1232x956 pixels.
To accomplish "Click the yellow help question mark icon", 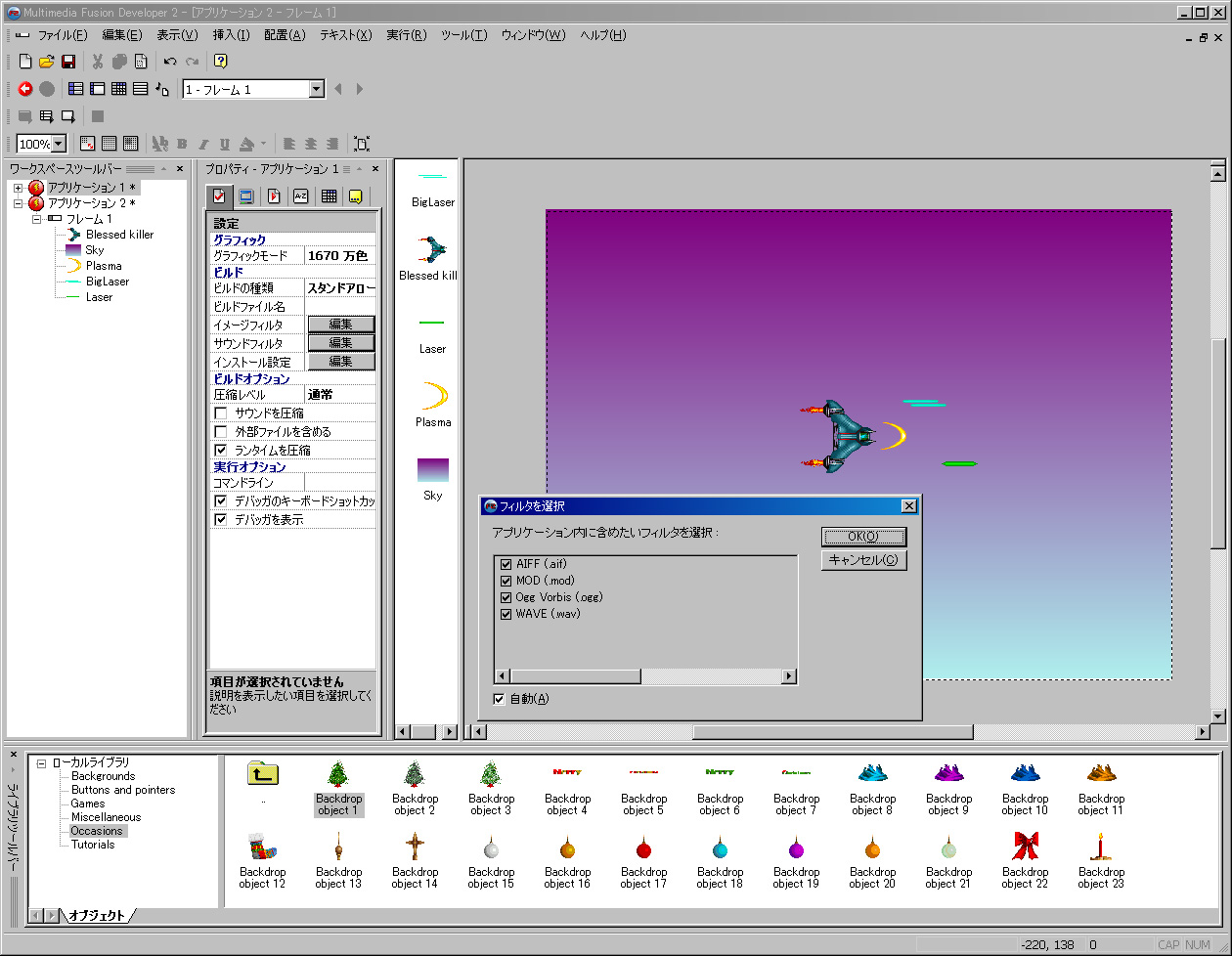I will (221, 62).
